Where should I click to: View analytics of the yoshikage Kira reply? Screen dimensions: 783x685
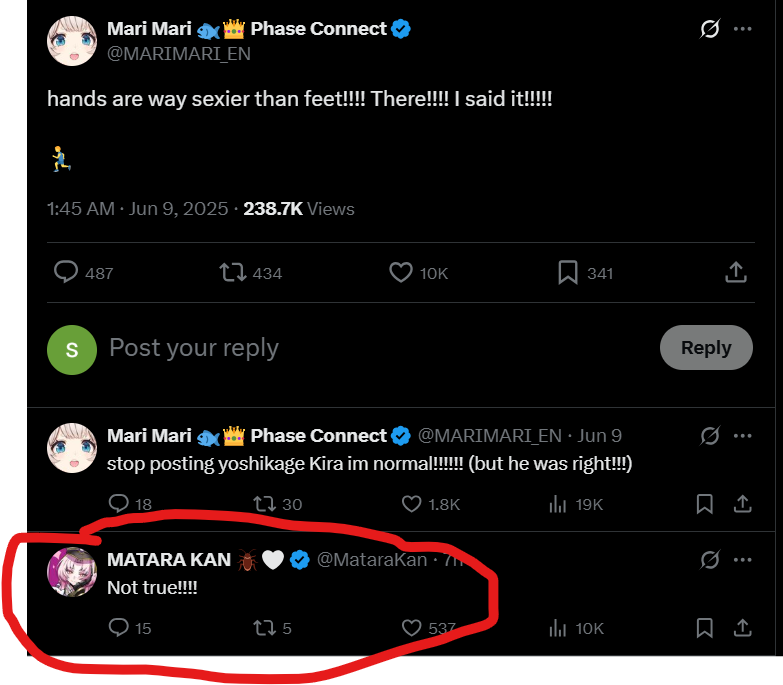558,504
